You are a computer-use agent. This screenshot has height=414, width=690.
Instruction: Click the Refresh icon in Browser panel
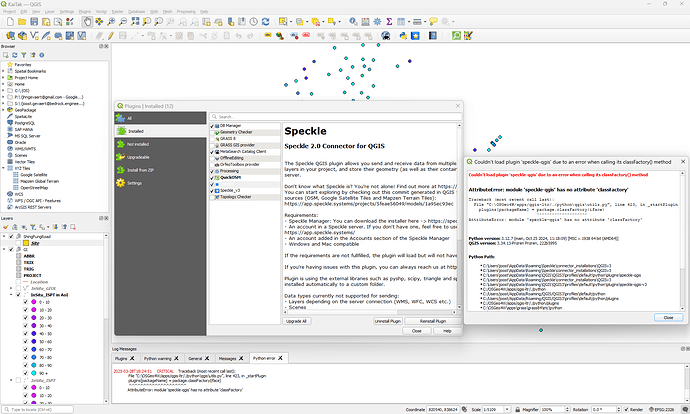(15, 55)
